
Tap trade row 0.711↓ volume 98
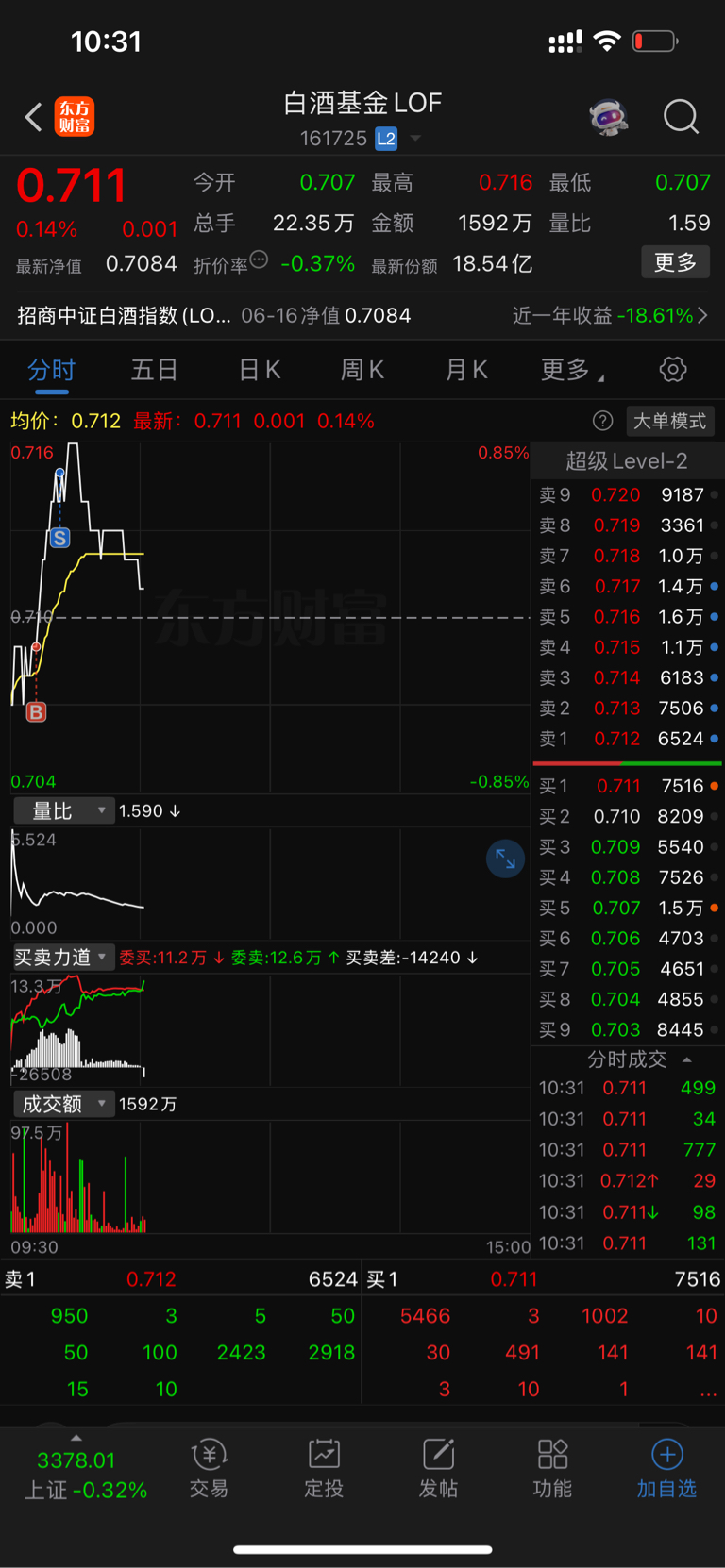pos(627,1211)
